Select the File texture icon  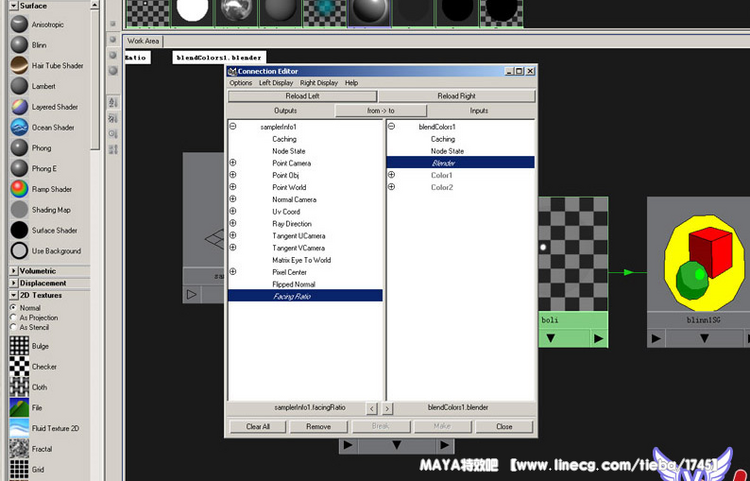pyautogui.click(x=18, y=408)
